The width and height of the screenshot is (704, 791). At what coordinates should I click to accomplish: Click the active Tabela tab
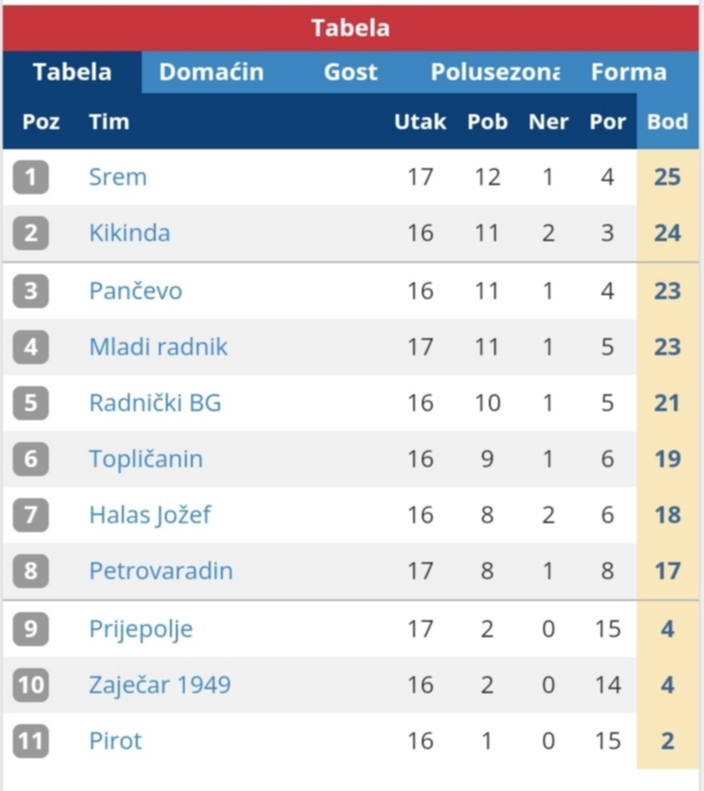(72, 72)
